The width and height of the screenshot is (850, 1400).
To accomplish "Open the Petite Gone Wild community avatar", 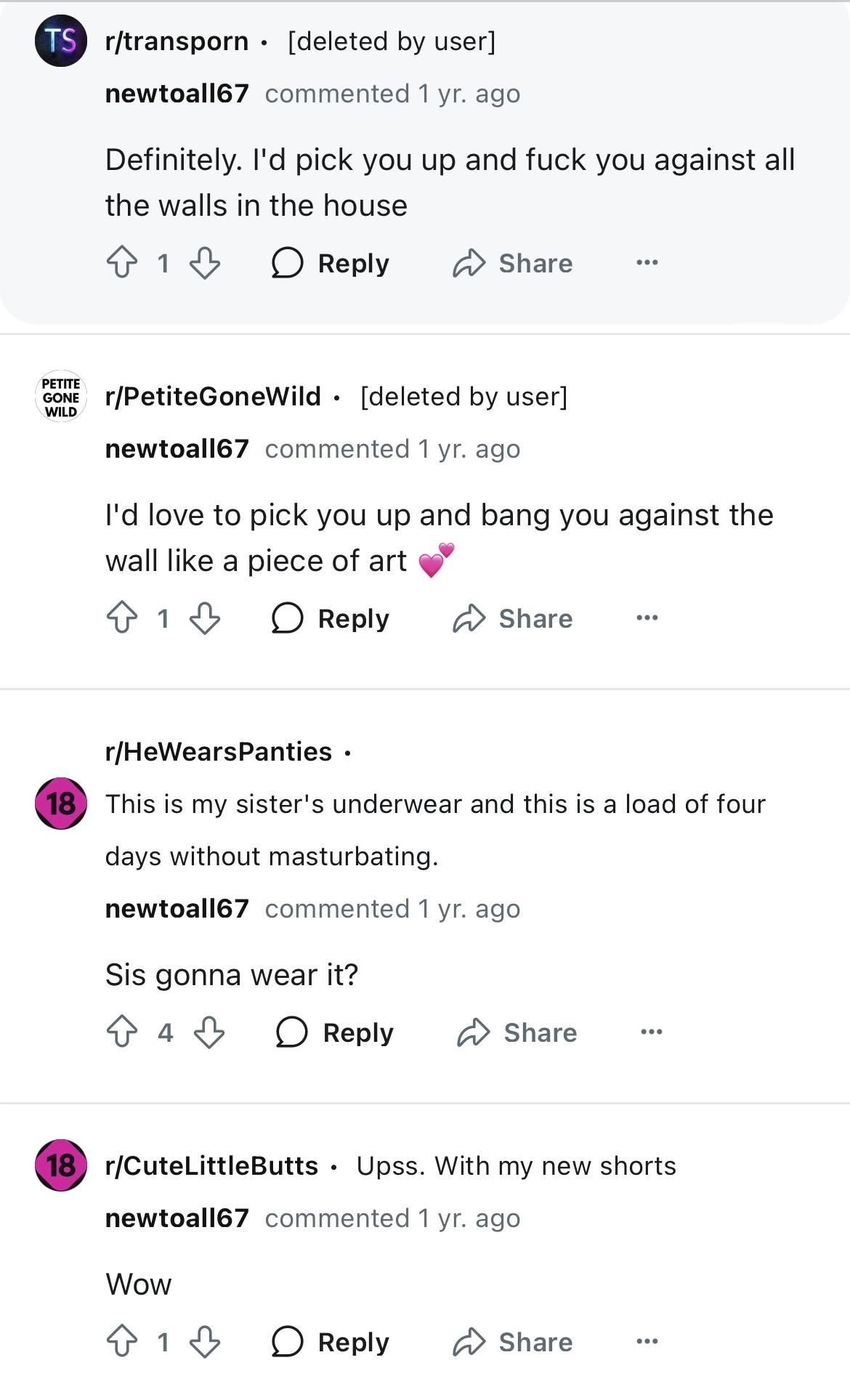I will [61, 397].
